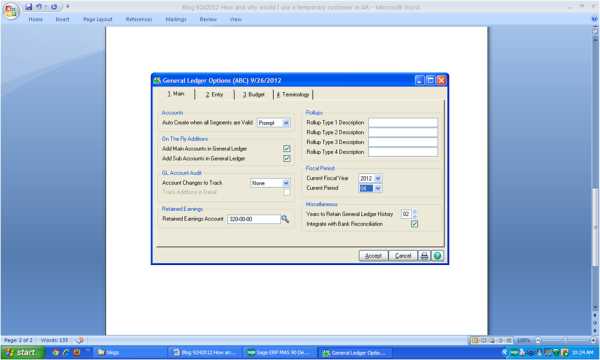Click the green network tray icon
The width and height of the screenshot is (600, 360).
point(556,353)
